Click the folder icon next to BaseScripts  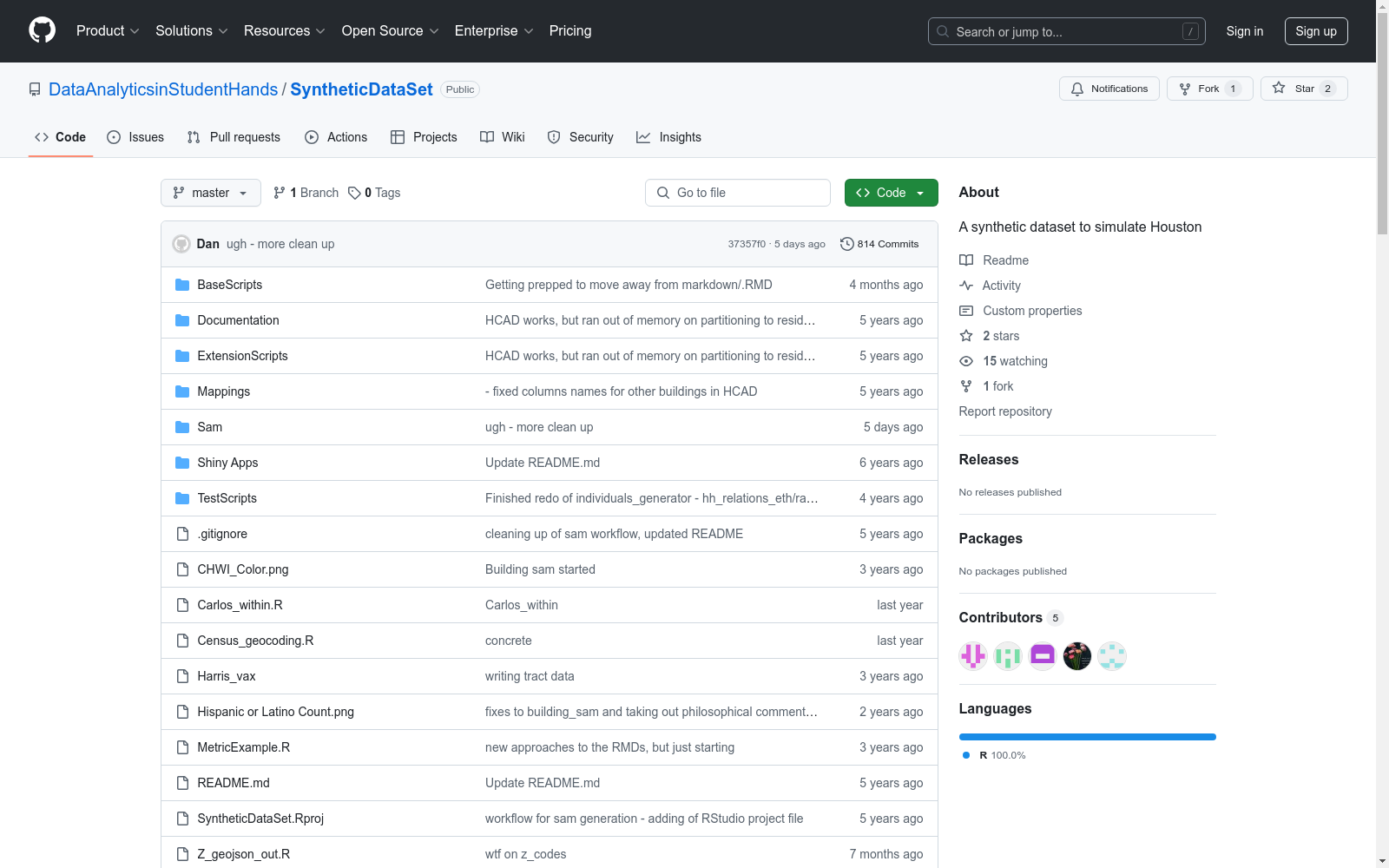pyautogui.click(x=182, y=285)
